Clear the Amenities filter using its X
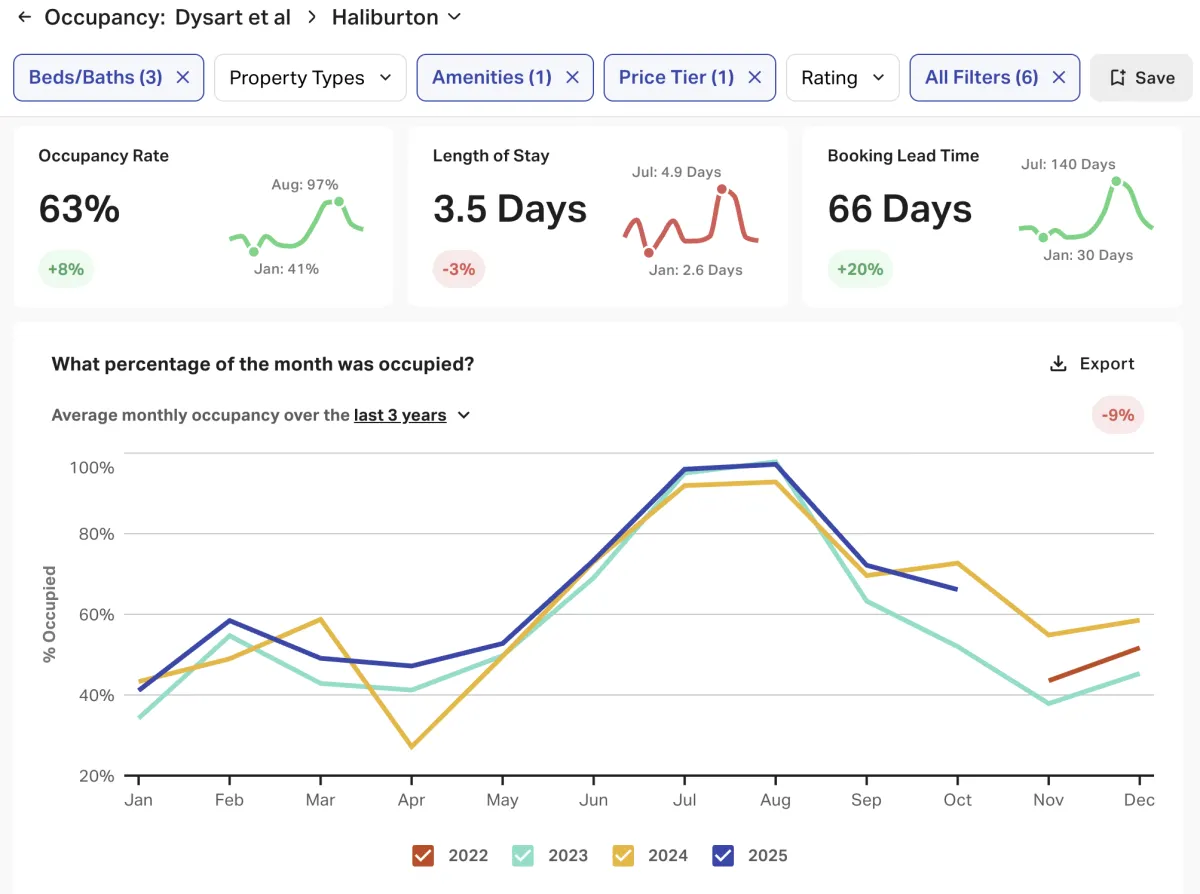 [x=572, y=78]
